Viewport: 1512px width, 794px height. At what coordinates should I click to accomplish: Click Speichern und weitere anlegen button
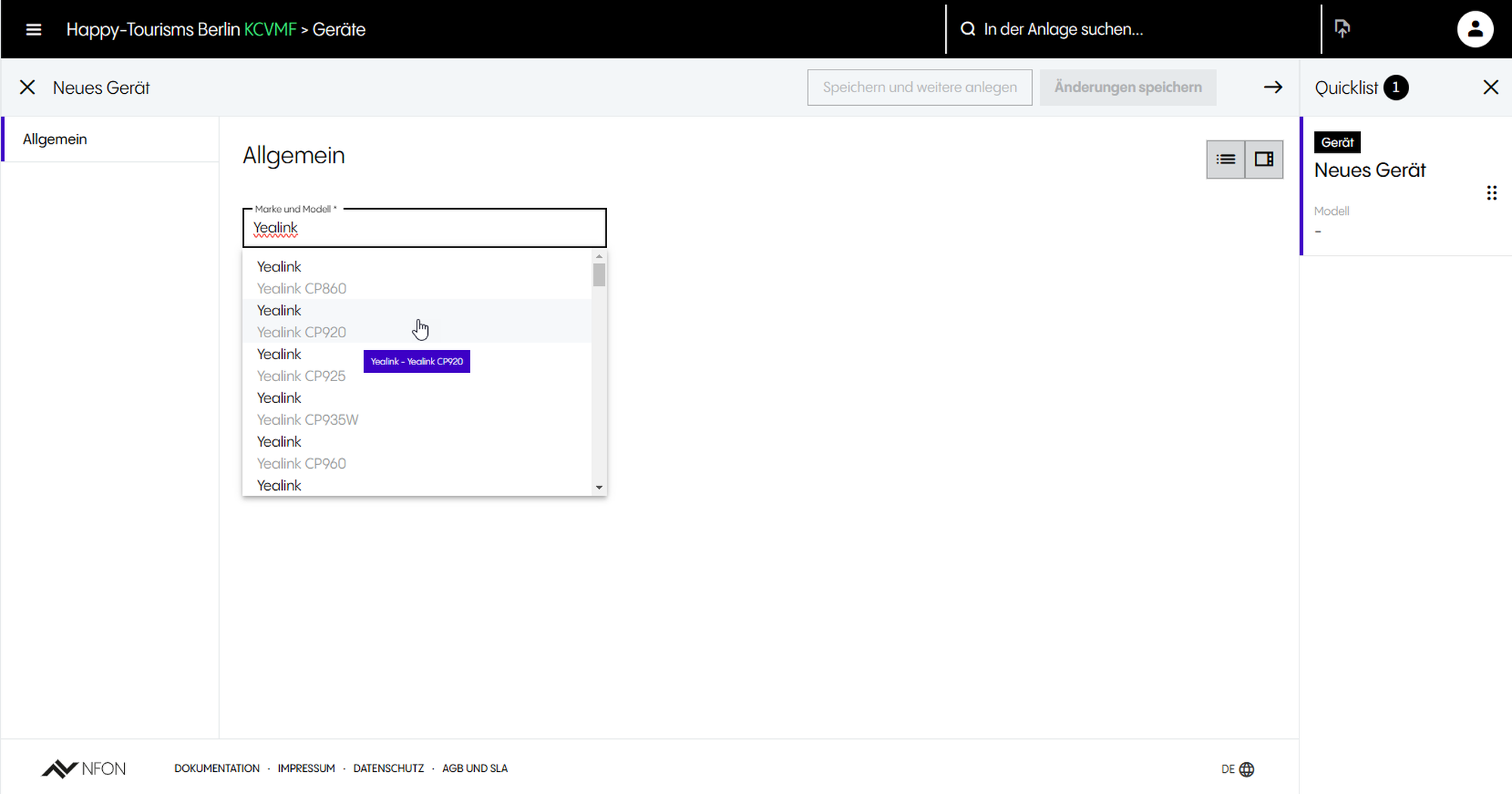click(x=919, y=88)
